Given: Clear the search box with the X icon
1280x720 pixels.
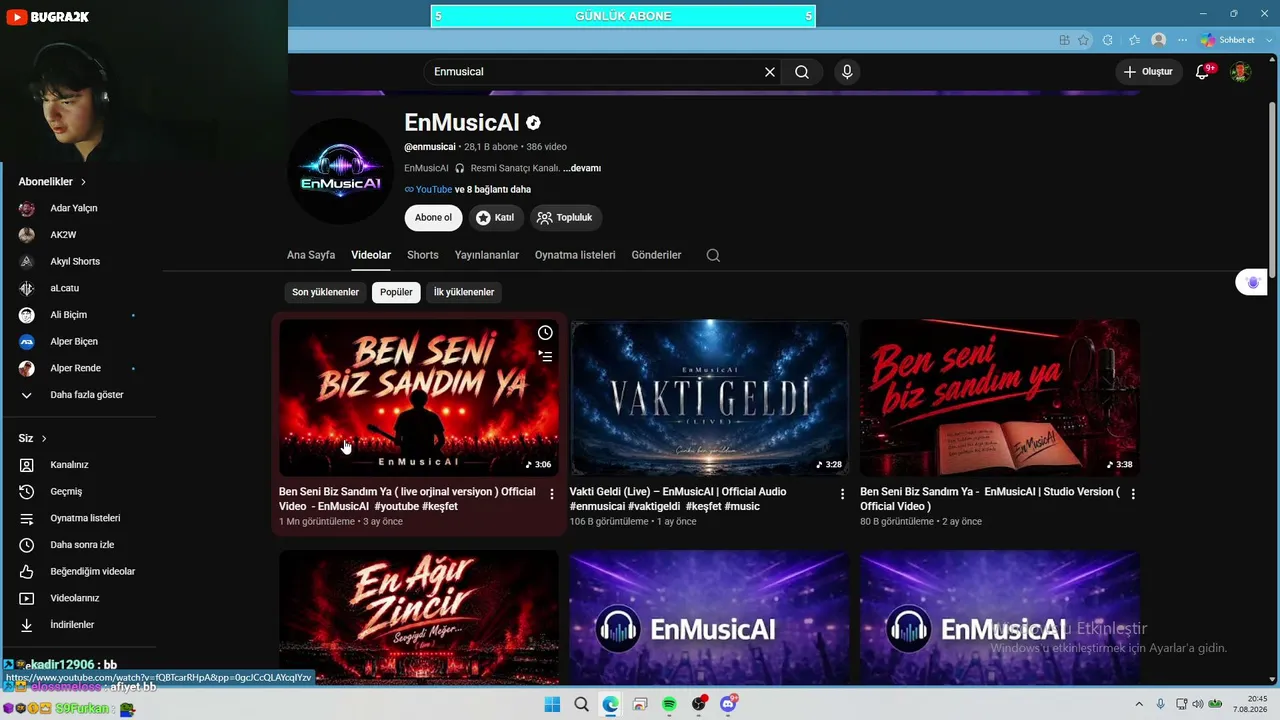Looking at the screenshot, I should (770, 72).
